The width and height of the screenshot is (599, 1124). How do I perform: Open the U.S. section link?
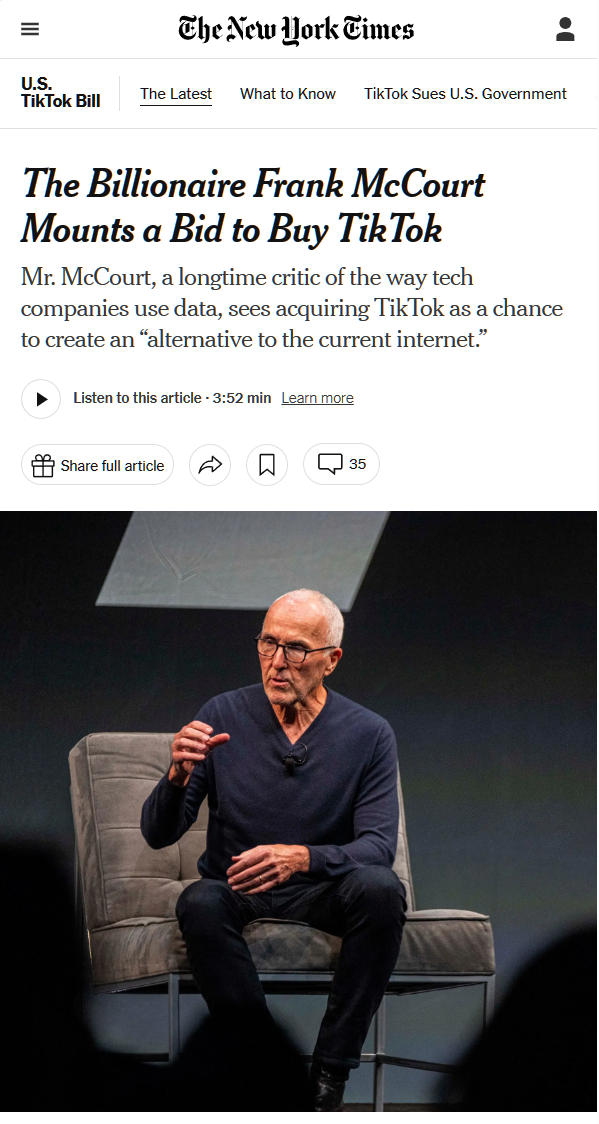37,84
